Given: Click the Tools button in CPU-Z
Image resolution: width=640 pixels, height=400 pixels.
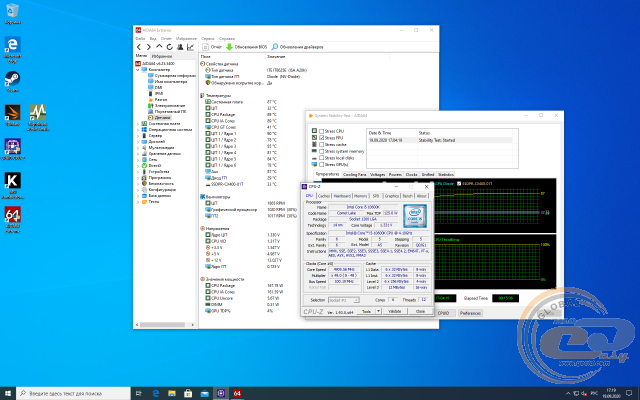Looking at the screenshot, I should 366,311.
